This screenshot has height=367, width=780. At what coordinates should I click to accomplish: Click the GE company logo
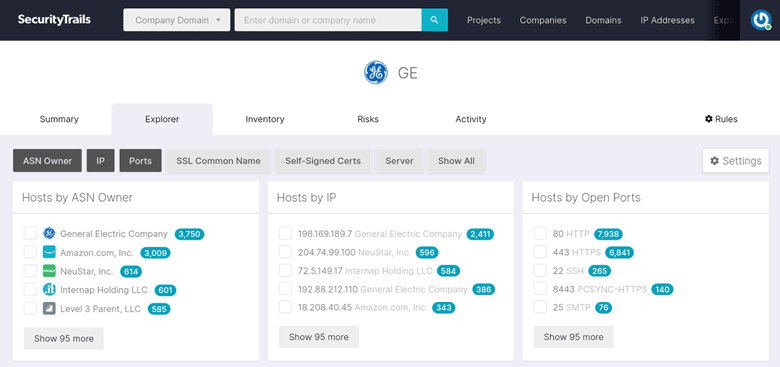click(x=376, y=73)
